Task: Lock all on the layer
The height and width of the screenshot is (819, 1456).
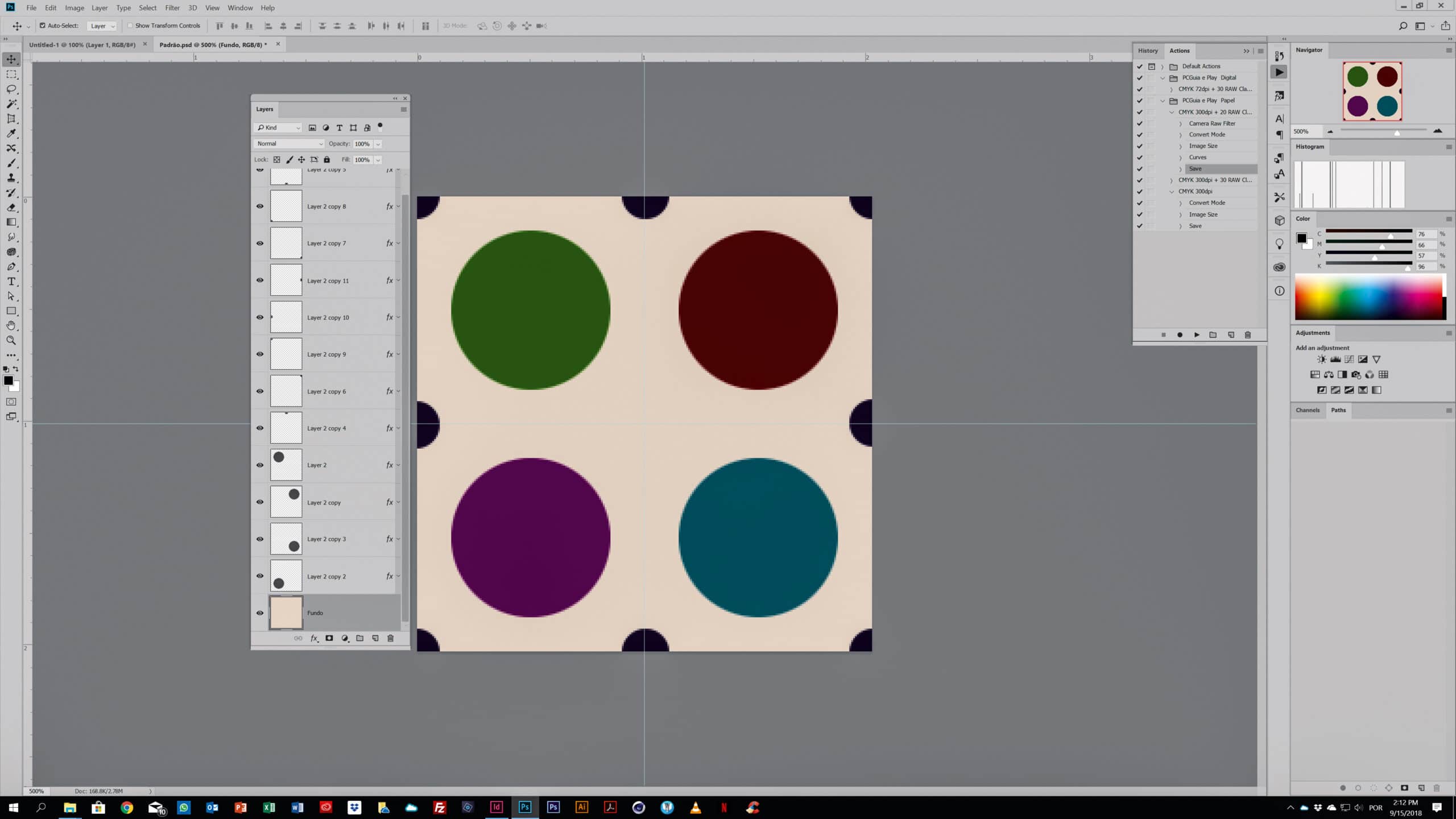Action: [x=327, y=160]
